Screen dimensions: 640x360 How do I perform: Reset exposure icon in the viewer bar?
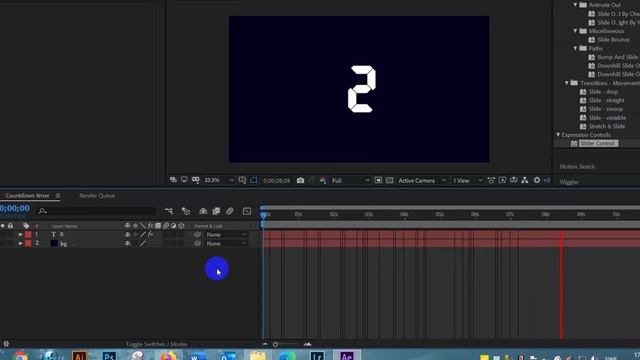click(537, 180)
